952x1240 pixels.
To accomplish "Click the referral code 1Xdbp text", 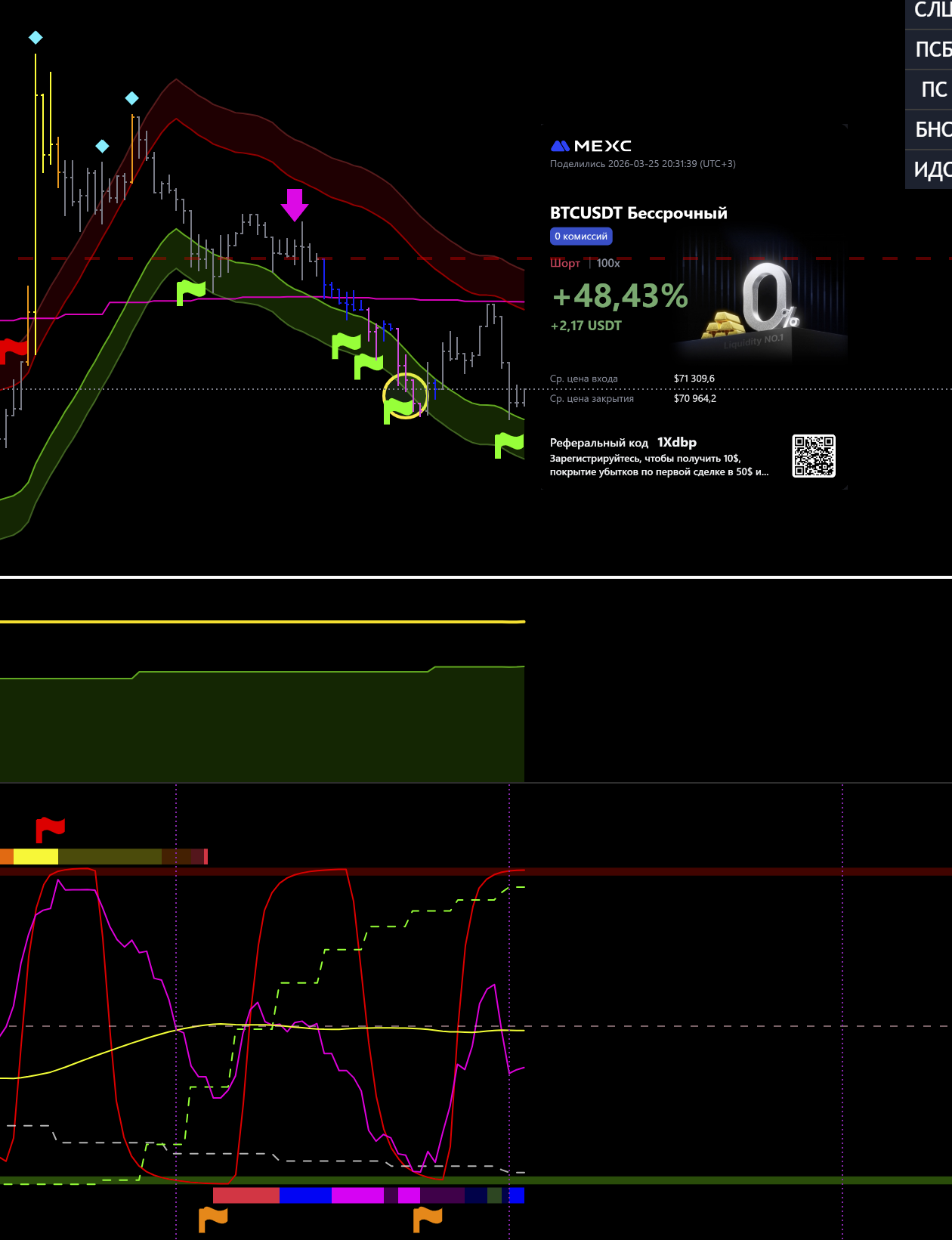I will [x=676, y=443].
